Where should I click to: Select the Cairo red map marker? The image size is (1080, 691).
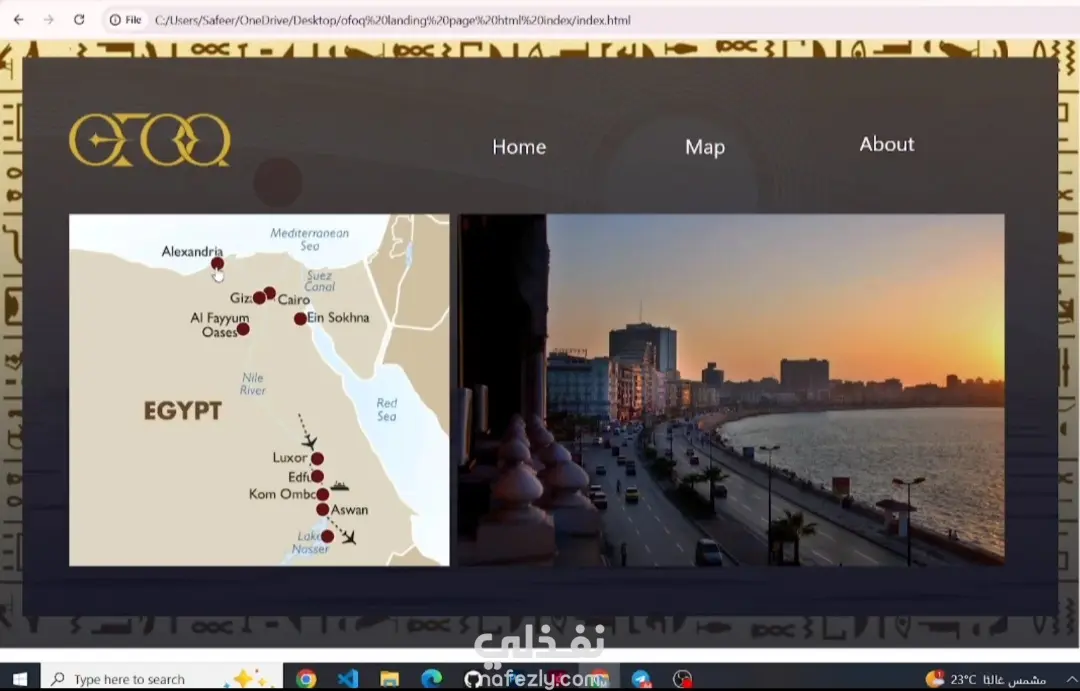coord(270,293)
